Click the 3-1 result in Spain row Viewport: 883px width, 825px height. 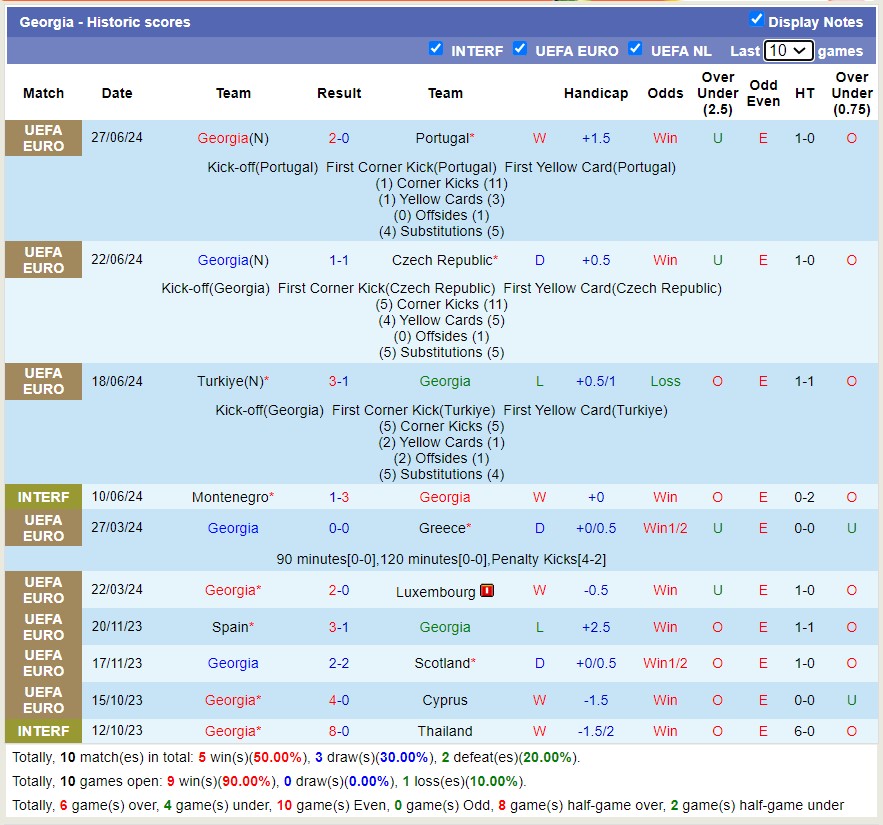(339, 627)
